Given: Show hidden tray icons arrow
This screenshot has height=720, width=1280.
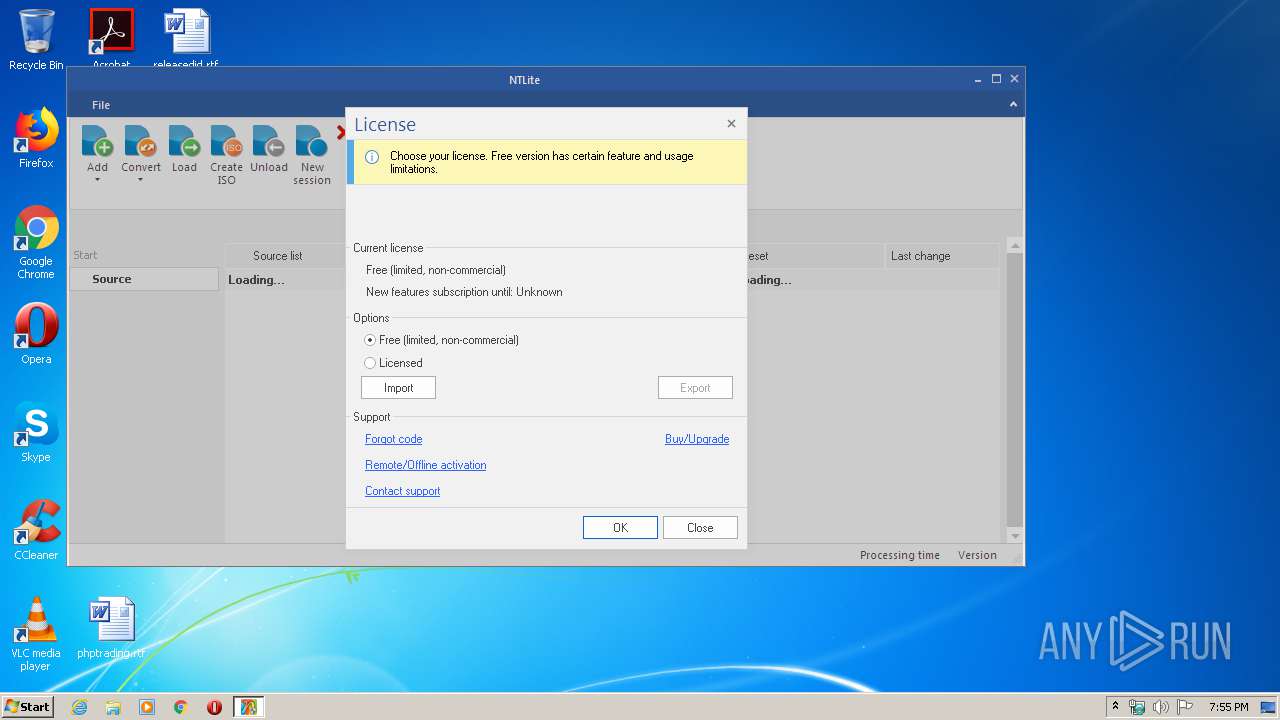Looking at the screenshot, I should point(1115,707).
